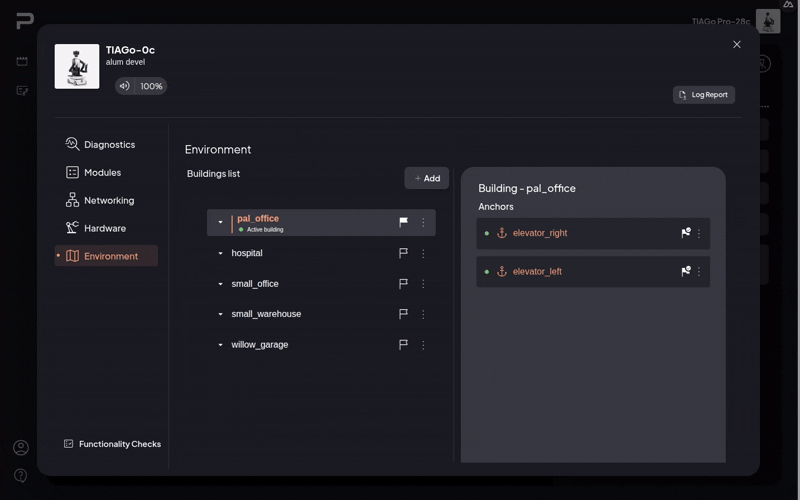Click the 100% volume value
This screenshot has width=800, height=500.
pyautogui.click(x=151, y=86)
